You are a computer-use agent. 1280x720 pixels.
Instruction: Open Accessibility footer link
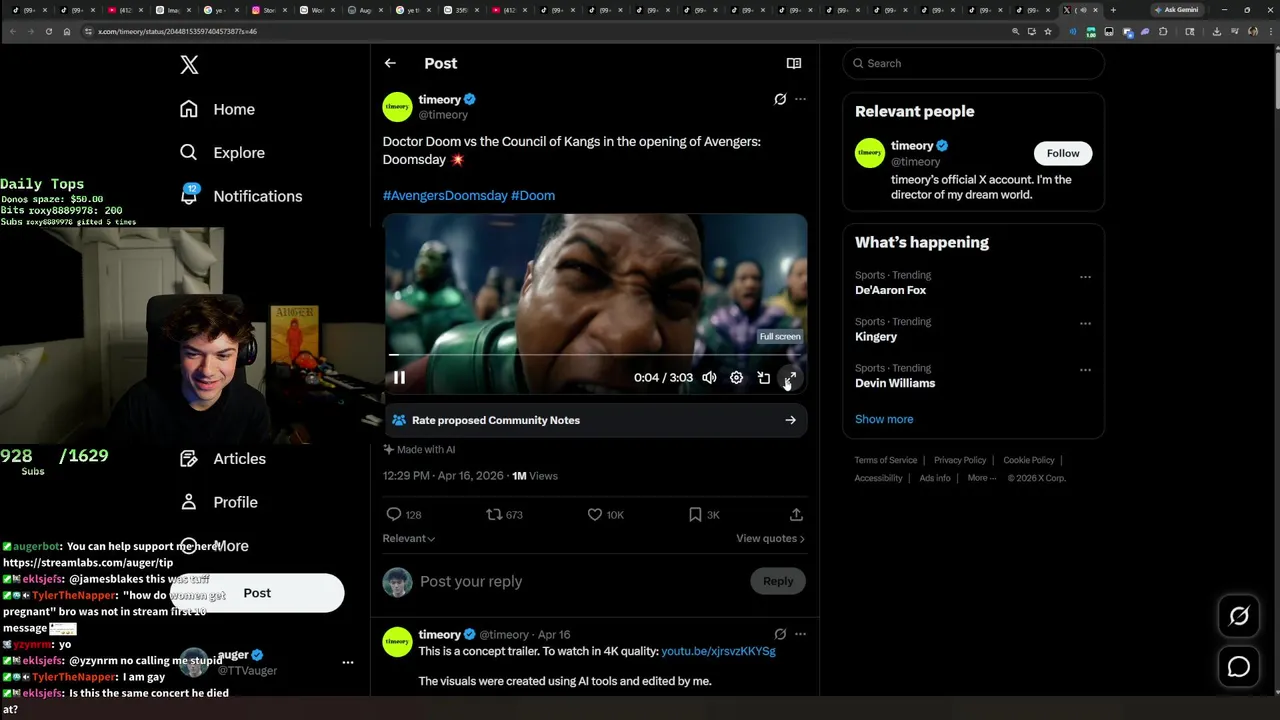[x=878, y=478]
